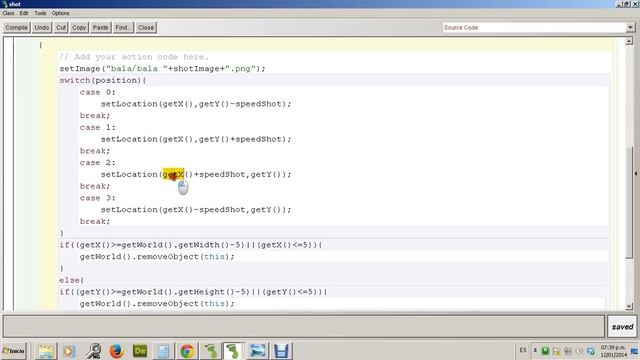Open the Class menu

(x=8, y=13)
